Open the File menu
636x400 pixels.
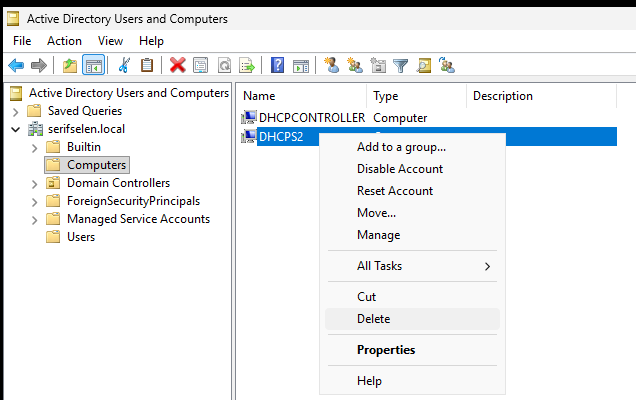pyautogui.click(x=22, y=41)
